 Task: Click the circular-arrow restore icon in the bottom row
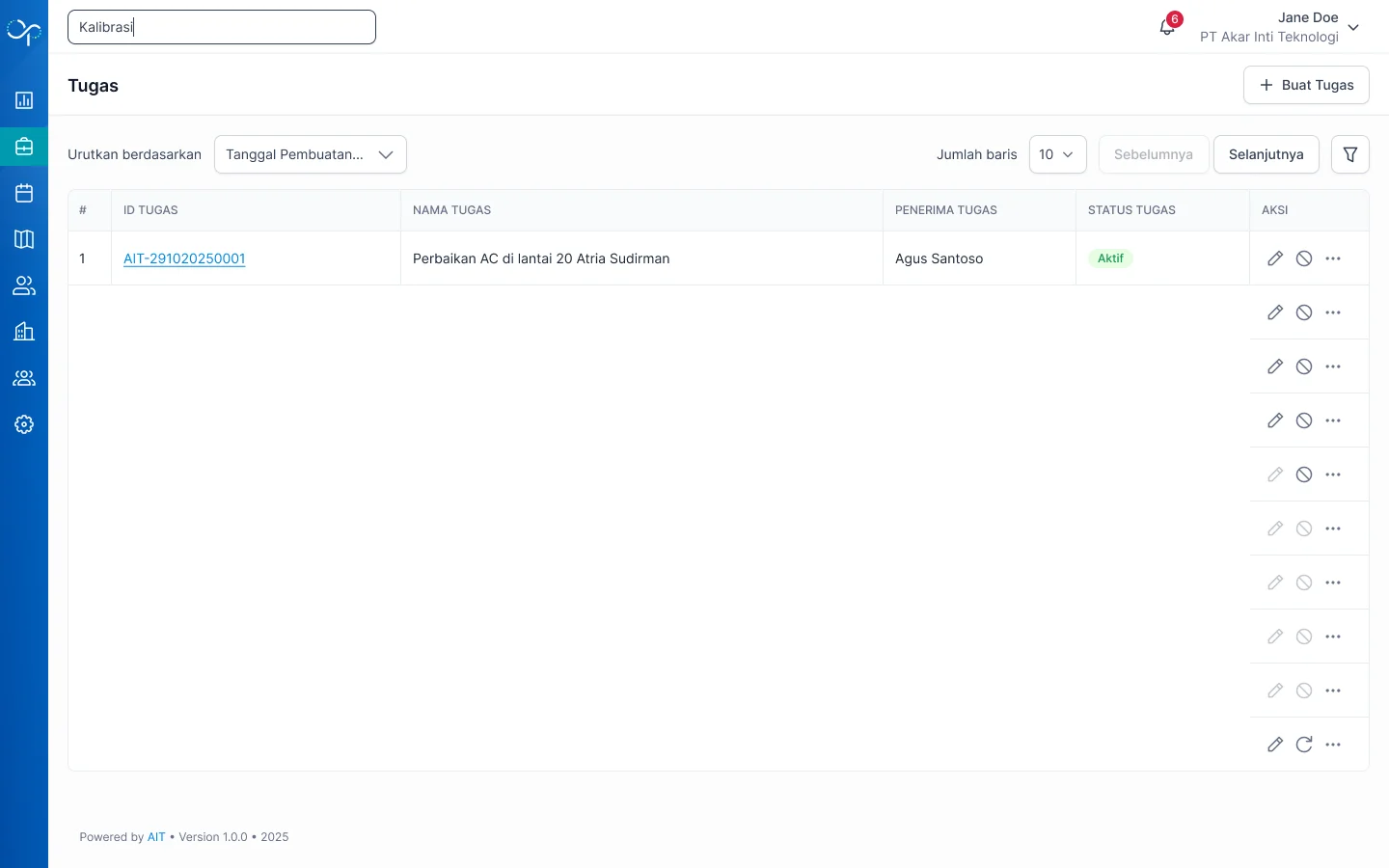click(x=1304, y=745)
